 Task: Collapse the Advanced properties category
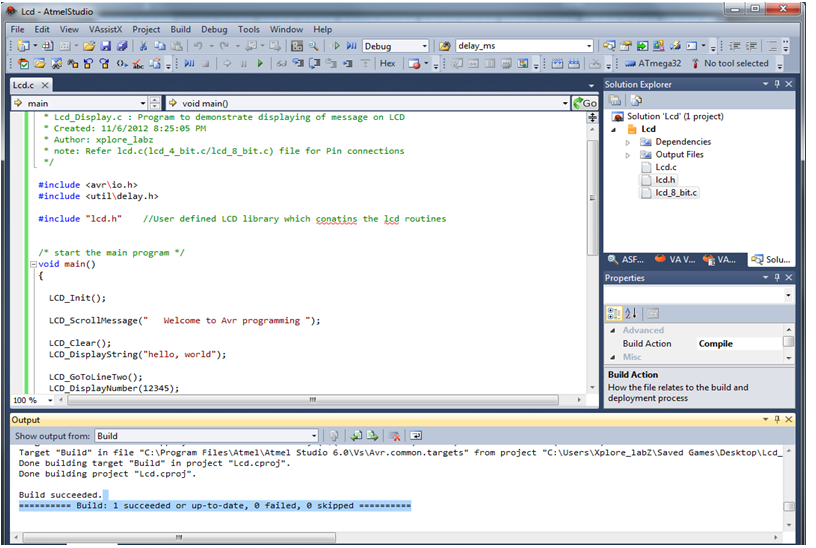coord(613,330)
